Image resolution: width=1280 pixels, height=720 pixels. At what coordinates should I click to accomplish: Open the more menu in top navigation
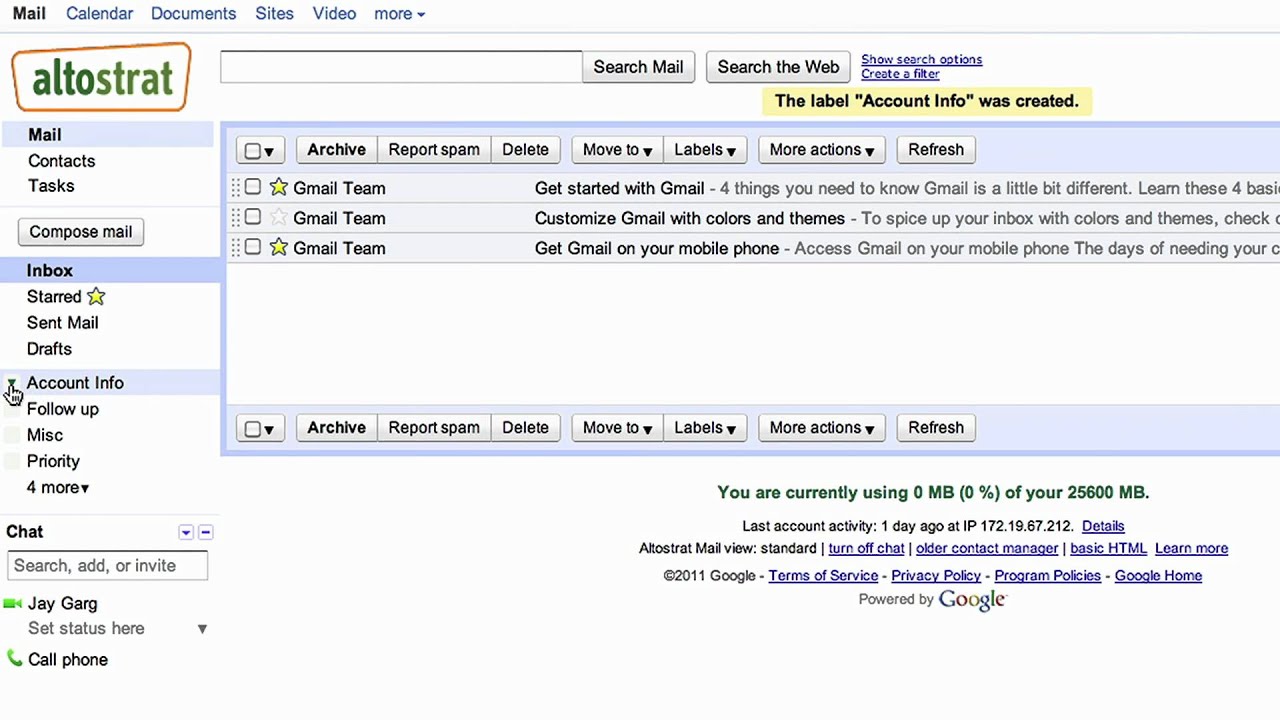click(399, 14)
